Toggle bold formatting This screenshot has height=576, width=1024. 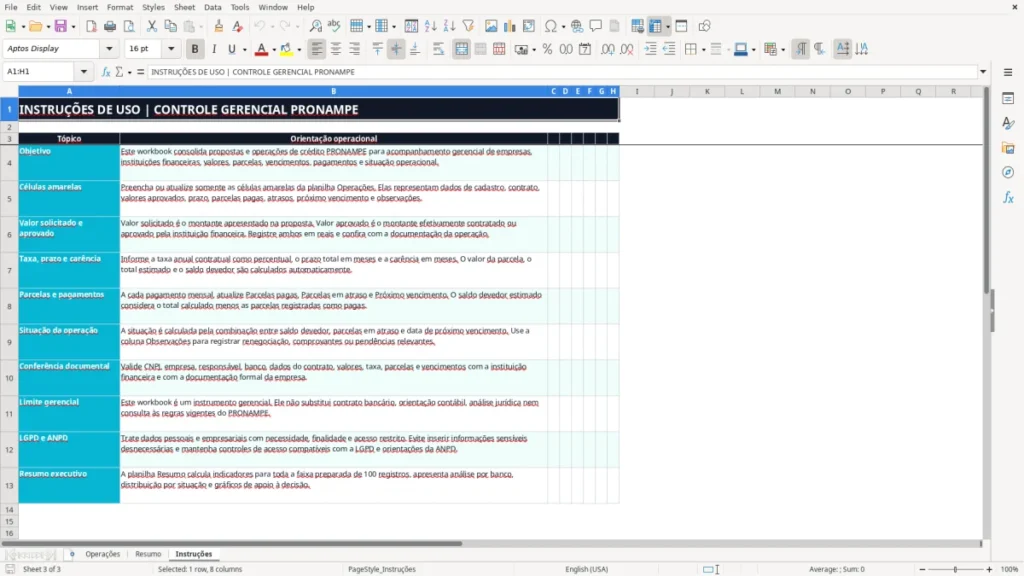tap(195, 49)
